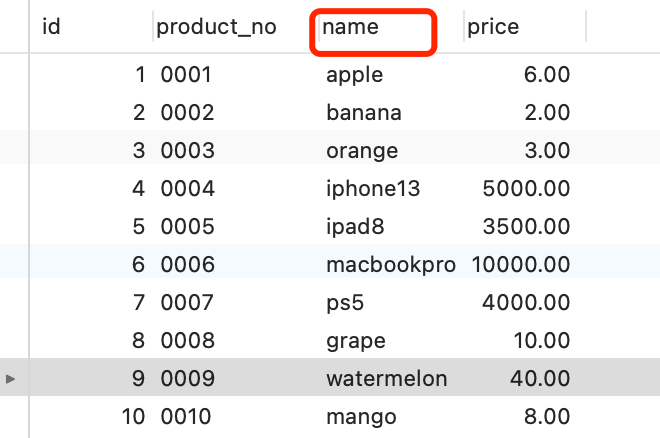Viewport: 660px width, 438px height.
Task: Click the id column header
Action: point(52,28)
